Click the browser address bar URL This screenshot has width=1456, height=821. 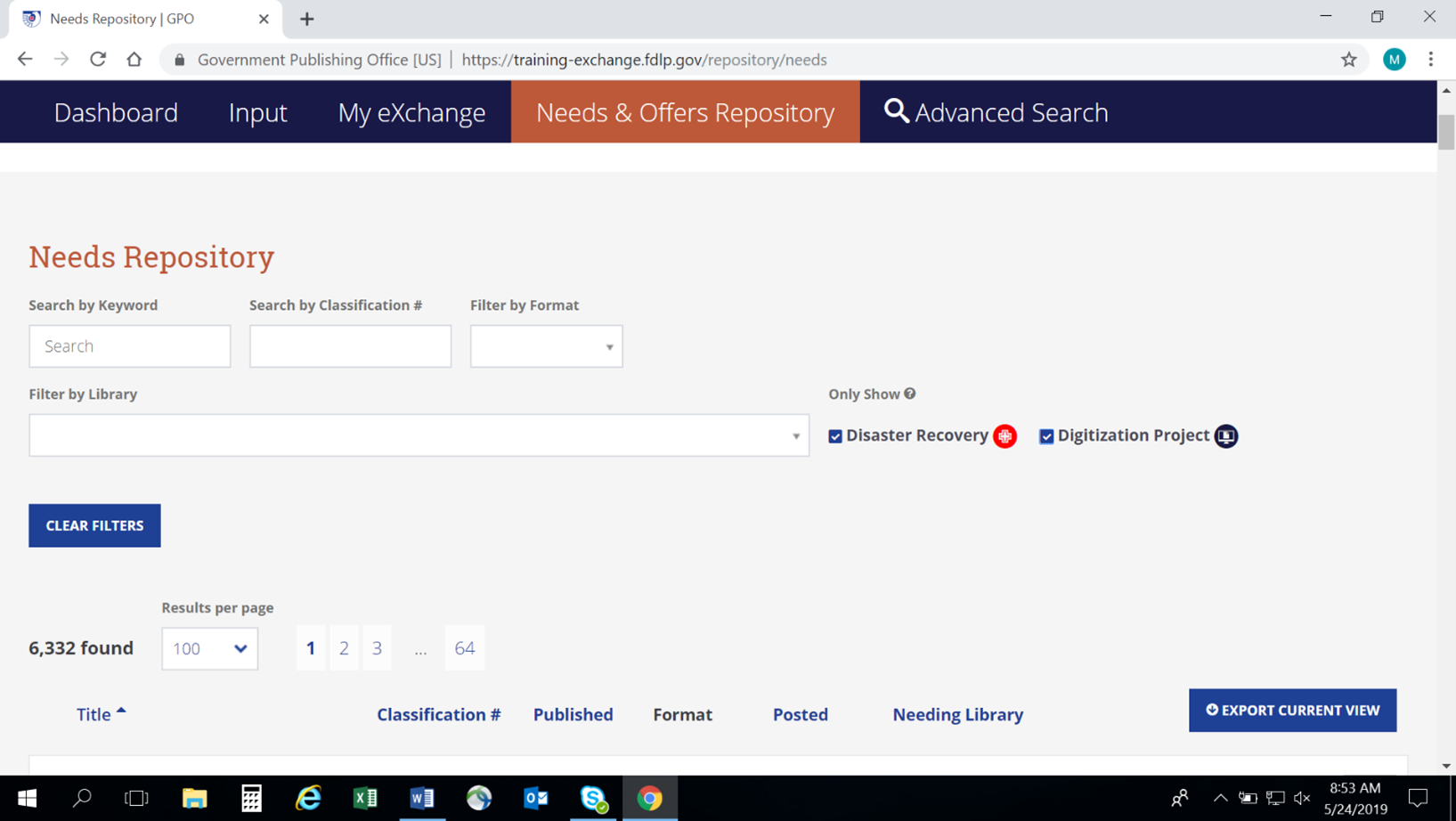(x=645, y=60)
